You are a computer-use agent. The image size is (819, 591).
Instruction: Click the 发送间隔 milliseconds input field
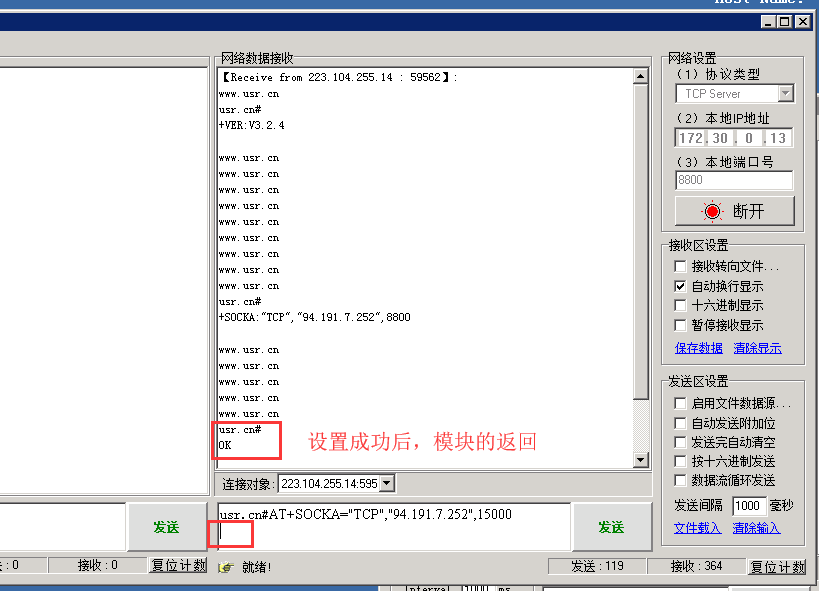pos(749,506)
